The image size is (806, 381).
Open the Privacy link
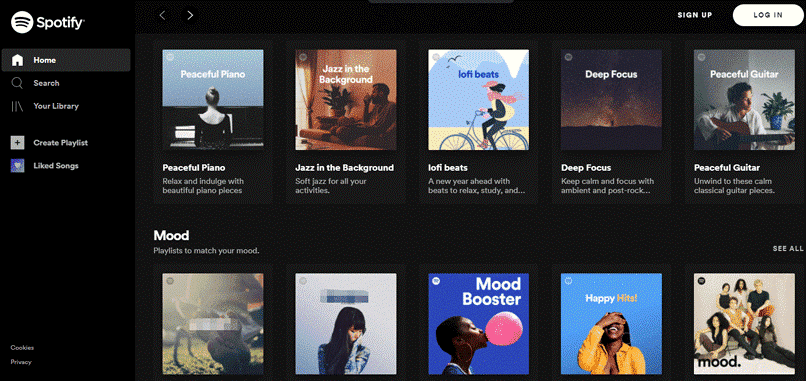[x=21, y=362]
